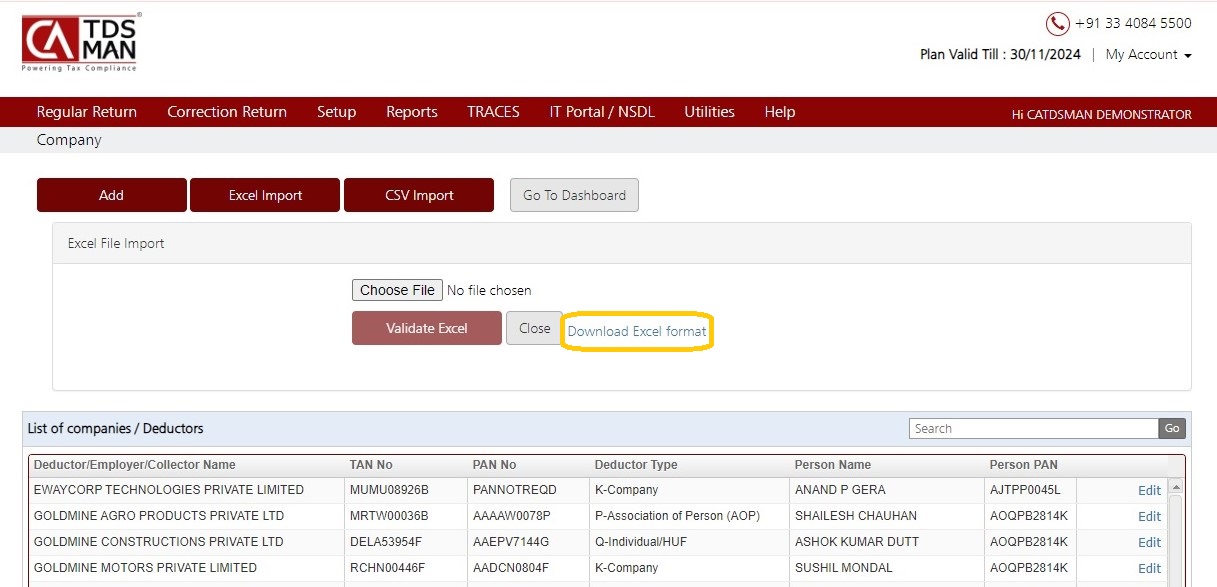The width and height of the screenshot is (1217, 587).
Task: Go To Dashboard button
Action: (574, 195)
